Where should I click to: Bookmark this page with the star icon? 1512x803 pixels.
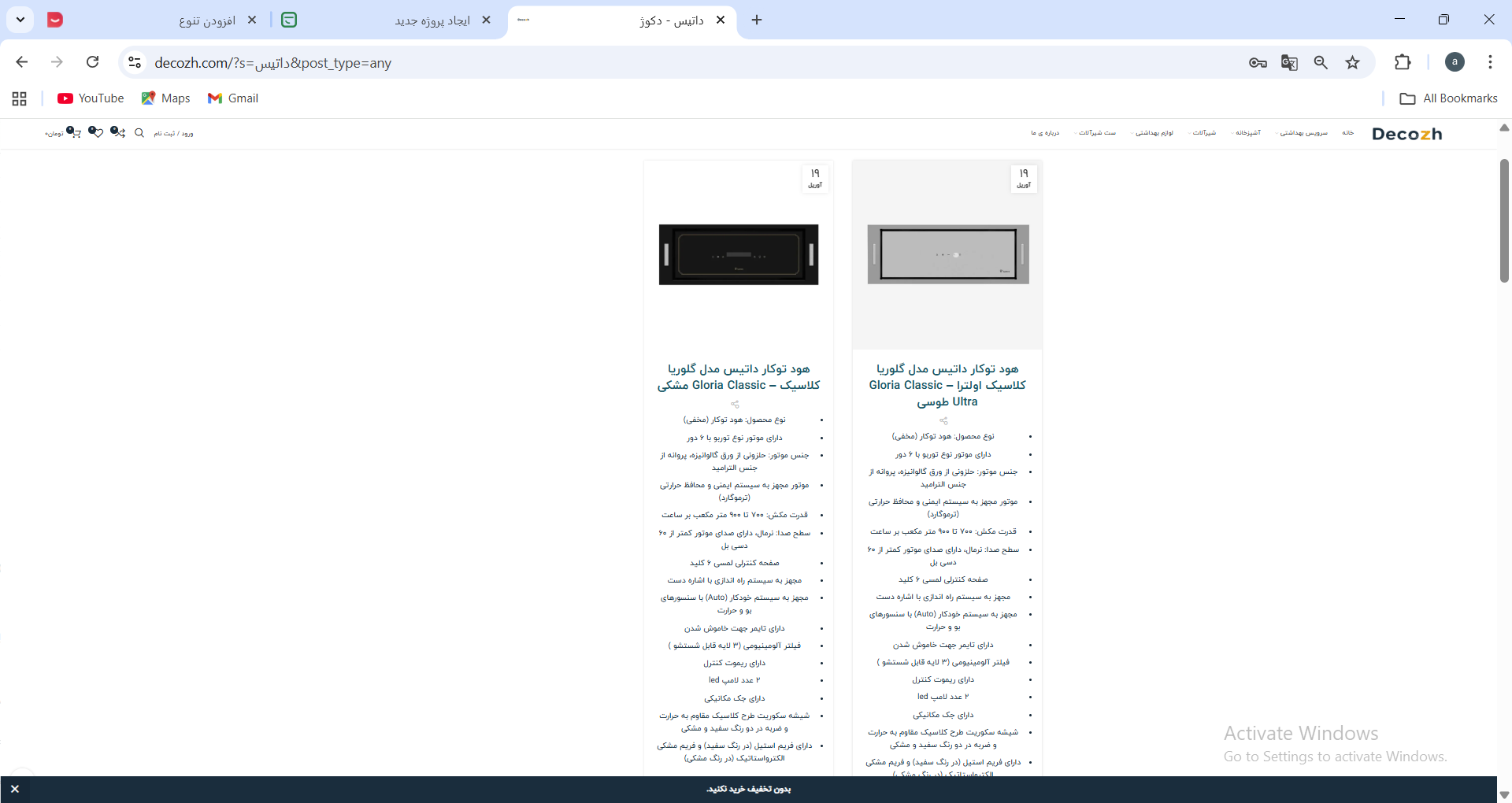[x=1352, y=63]
